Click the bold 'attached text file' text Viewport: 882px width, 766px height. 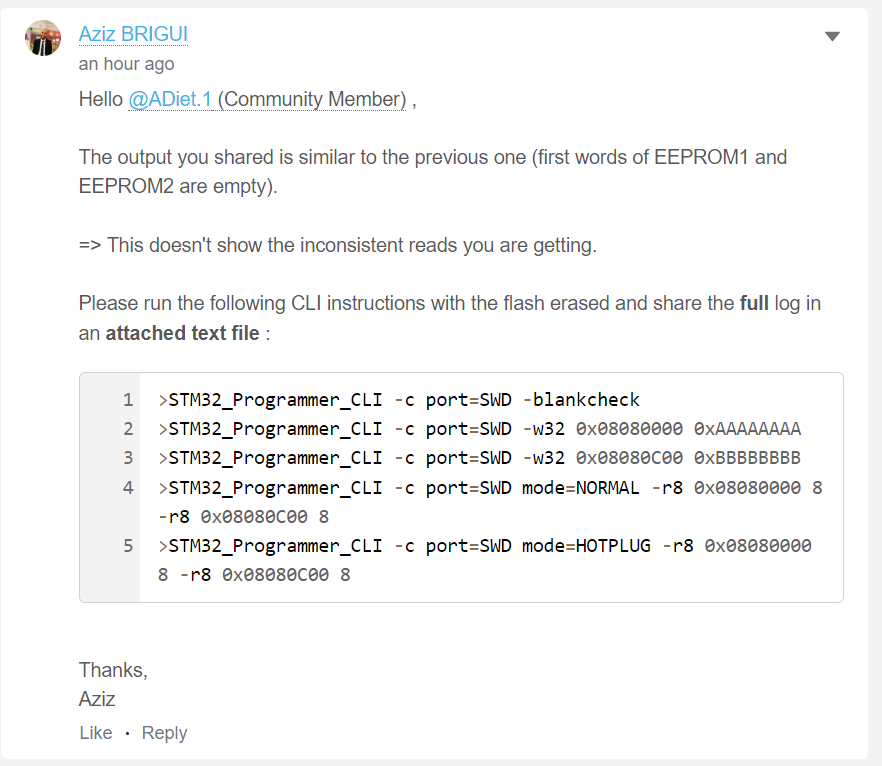point(182,333)
